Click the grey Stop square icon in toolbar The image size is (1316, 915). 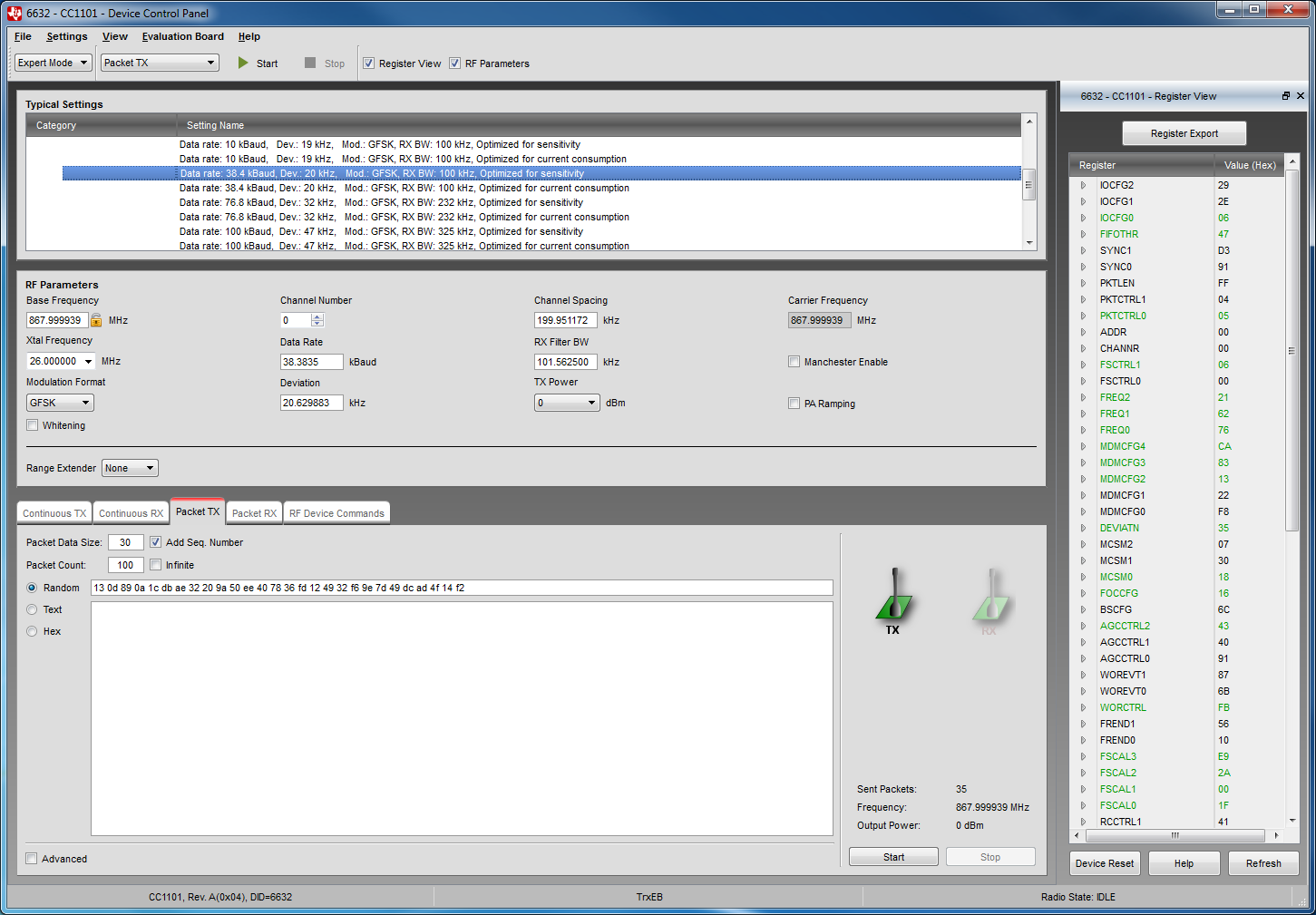coord(310,63)
